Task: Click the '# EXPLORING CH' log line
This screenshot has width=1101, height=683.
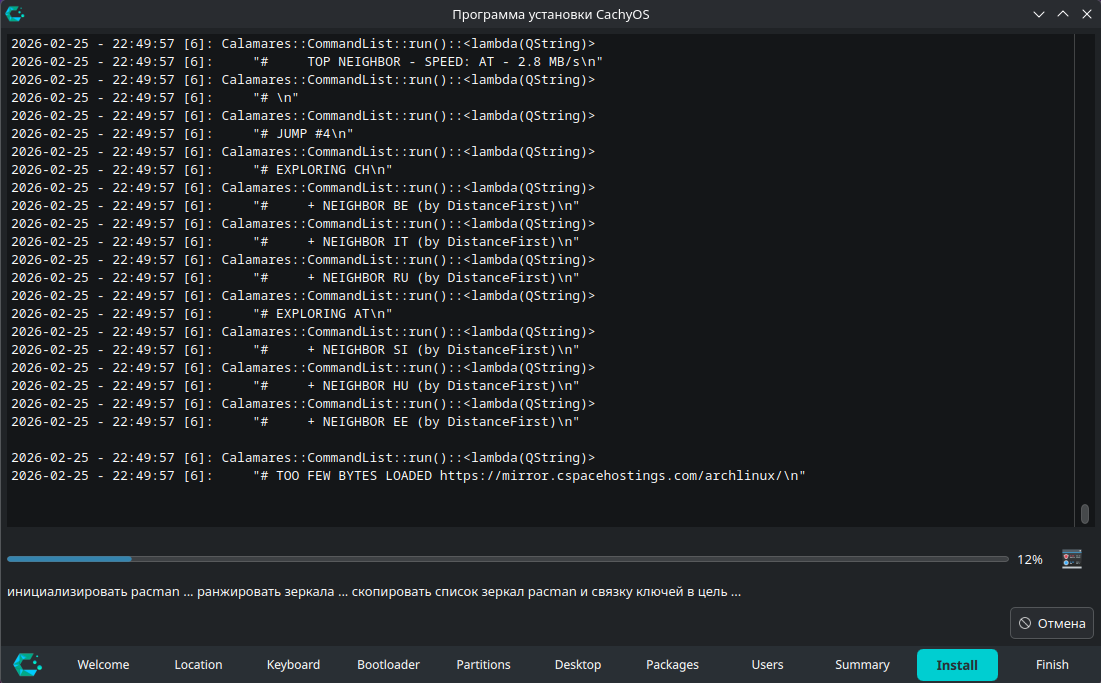Action: click(x=202, y=170)
